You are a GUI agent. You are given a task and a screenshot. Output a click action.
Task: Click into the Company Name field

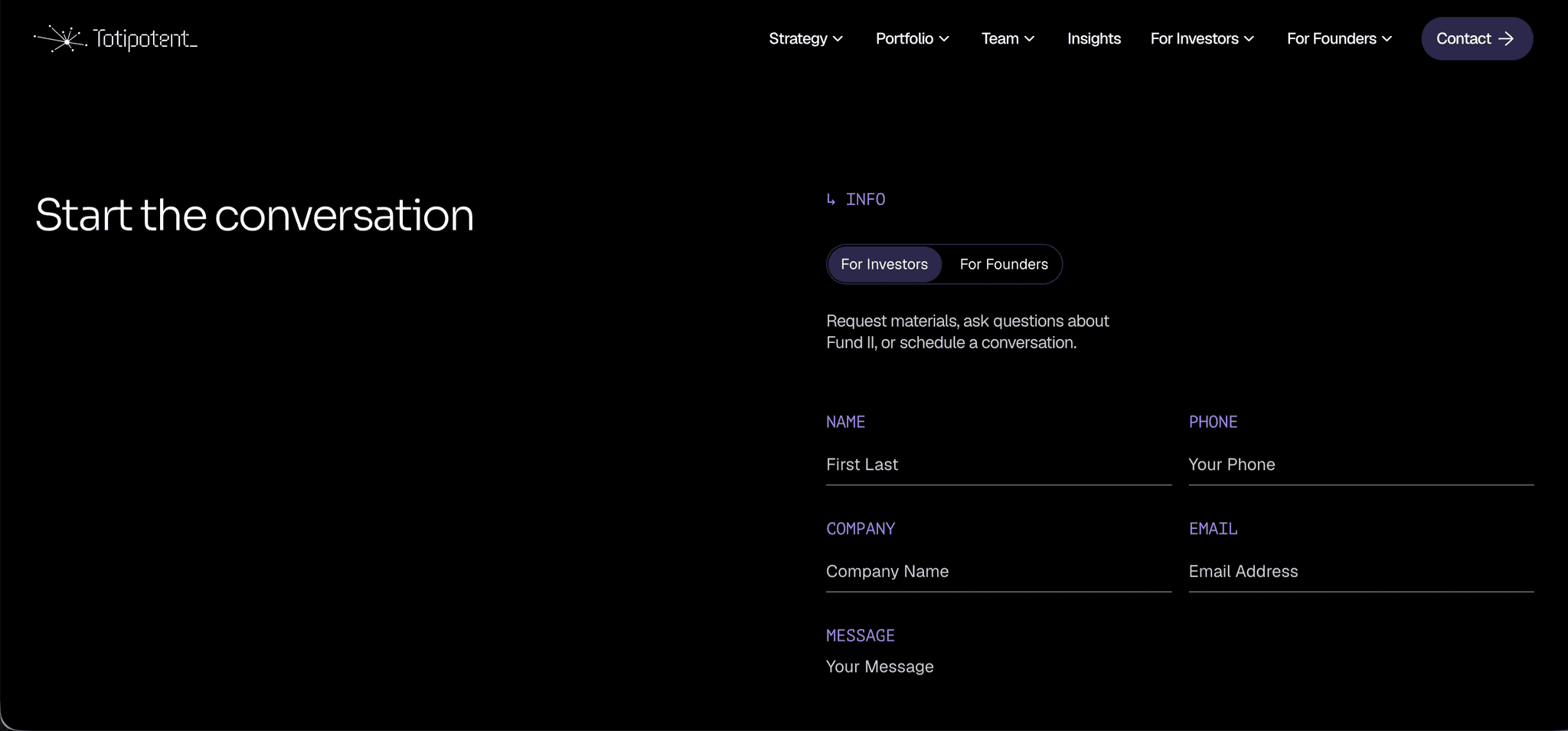[x=998, y=572]
